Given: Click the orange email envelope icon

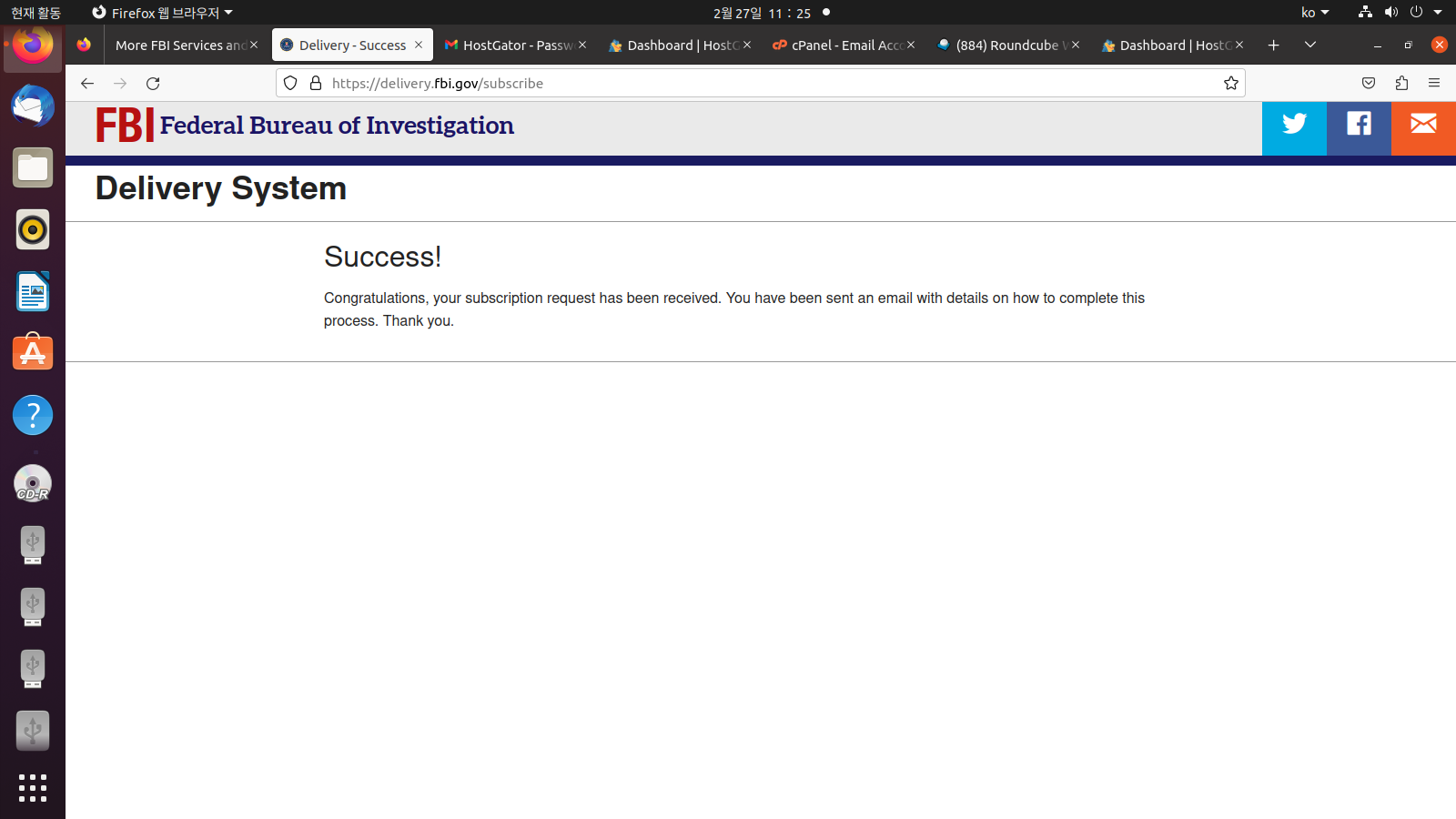Looking at the screenshot, I should click(1423, 125).
